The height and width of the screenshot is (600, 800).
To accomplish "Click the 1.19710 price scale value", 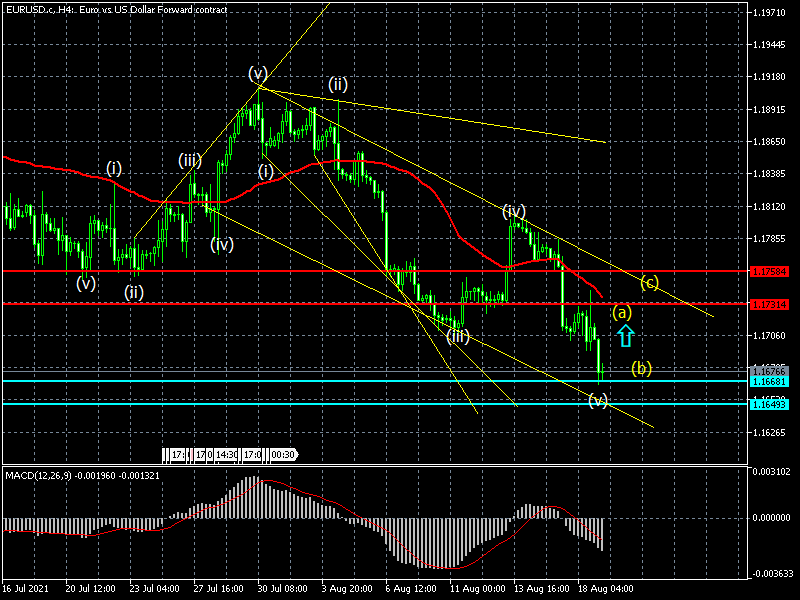I will click(769, 12).
